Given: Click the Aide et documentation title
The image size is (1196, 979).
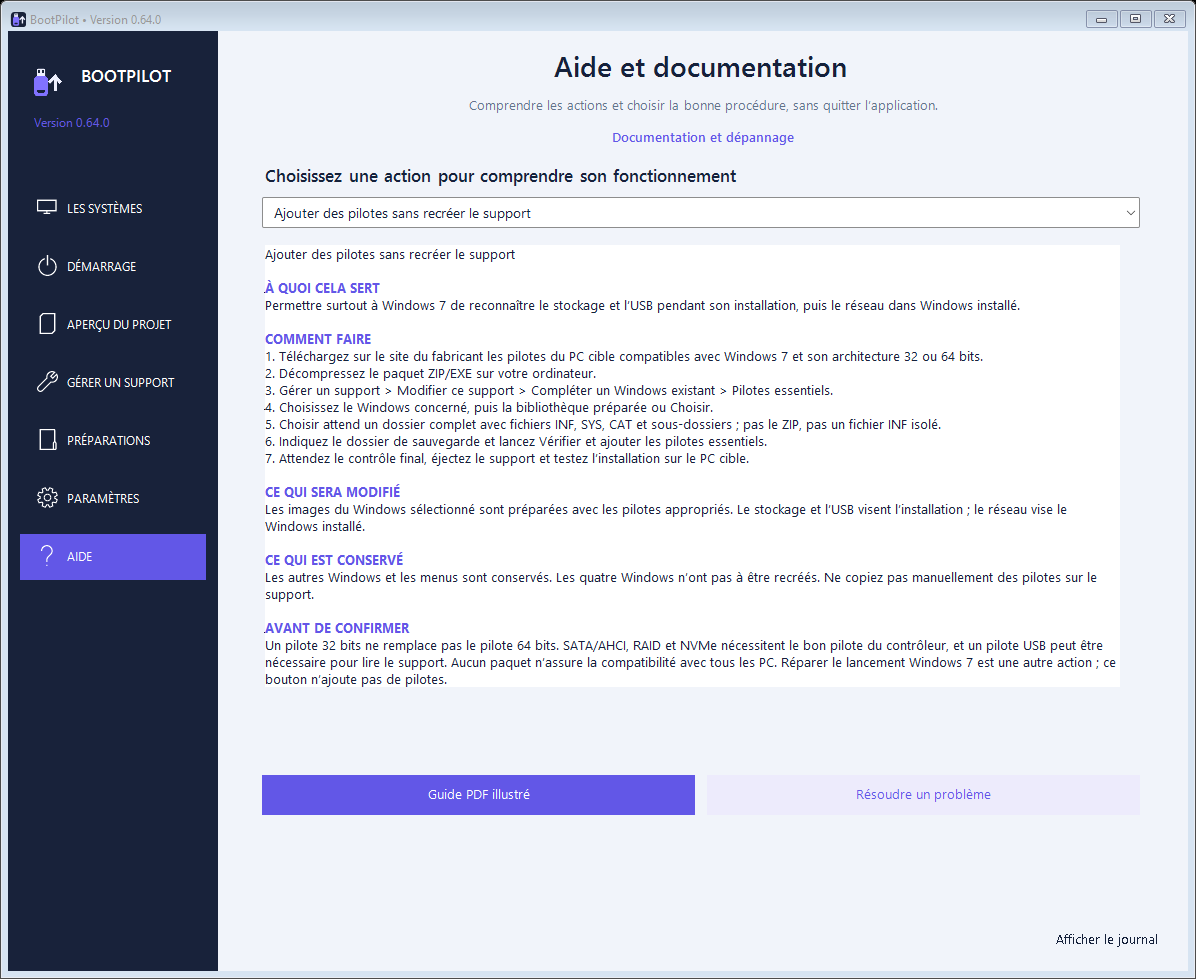Looking at the screenshot, I should click(700, 67).
